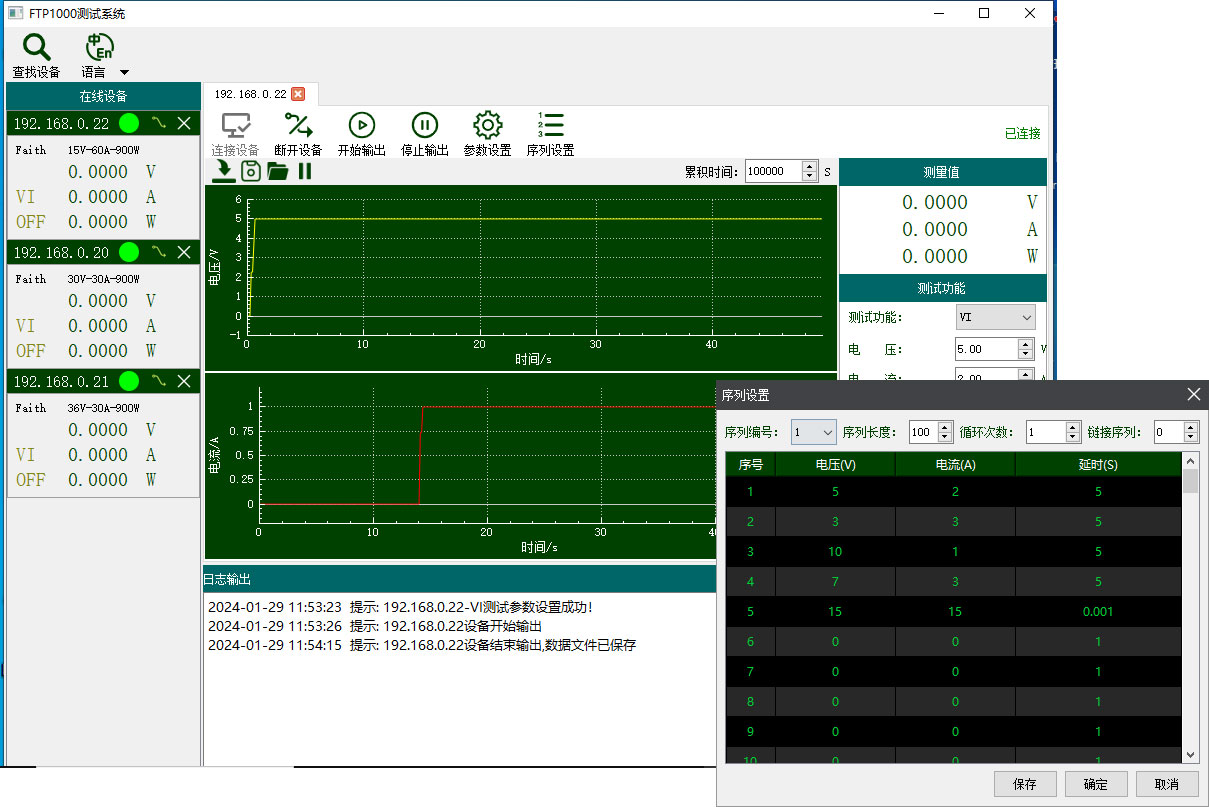Pause the chart with pause icon

tap(305, 171)
